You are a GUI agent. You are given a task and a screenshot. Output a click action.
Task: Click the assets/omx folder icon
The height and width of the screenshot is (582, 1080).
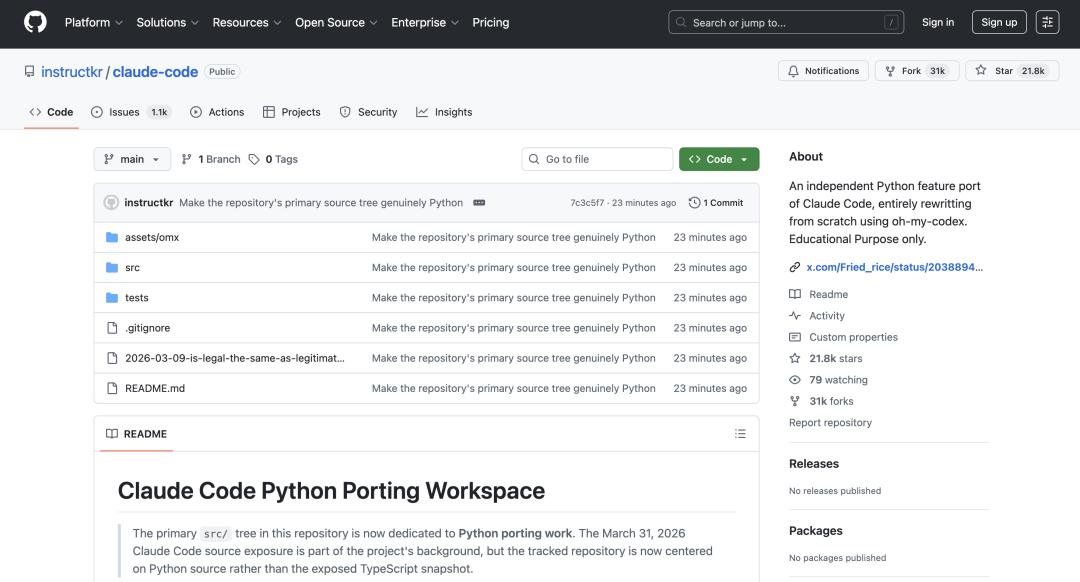coord(112,238)
